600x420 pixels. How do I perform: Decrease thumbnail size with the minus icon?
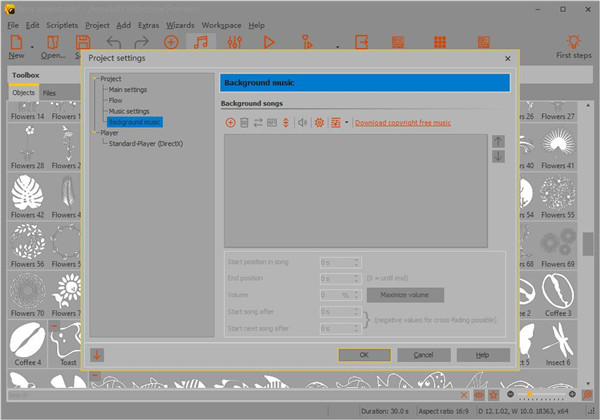510,394
